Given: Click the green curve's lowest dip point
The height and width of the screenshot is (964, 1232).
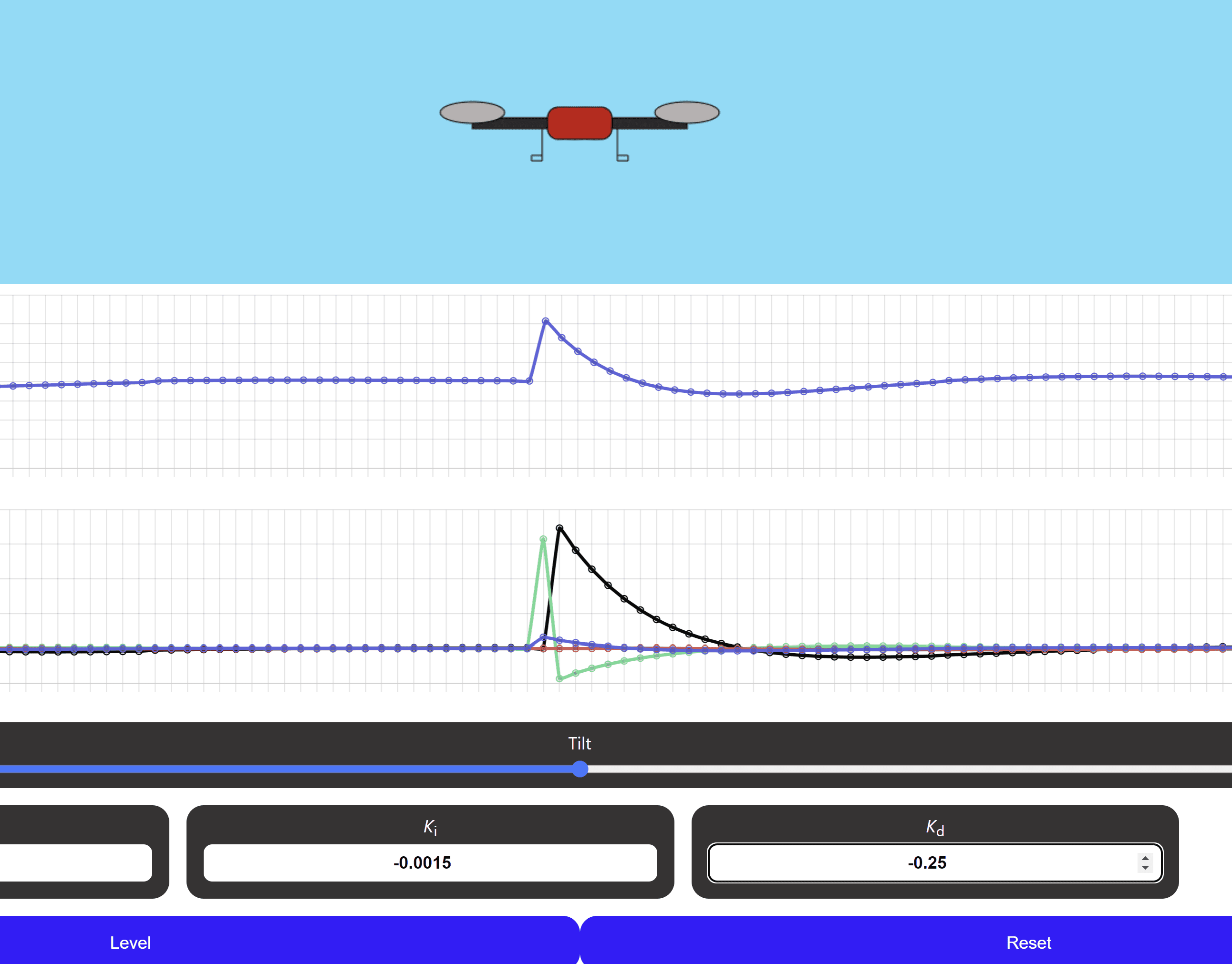Looking at the screenshot, I should pos(559,678).
